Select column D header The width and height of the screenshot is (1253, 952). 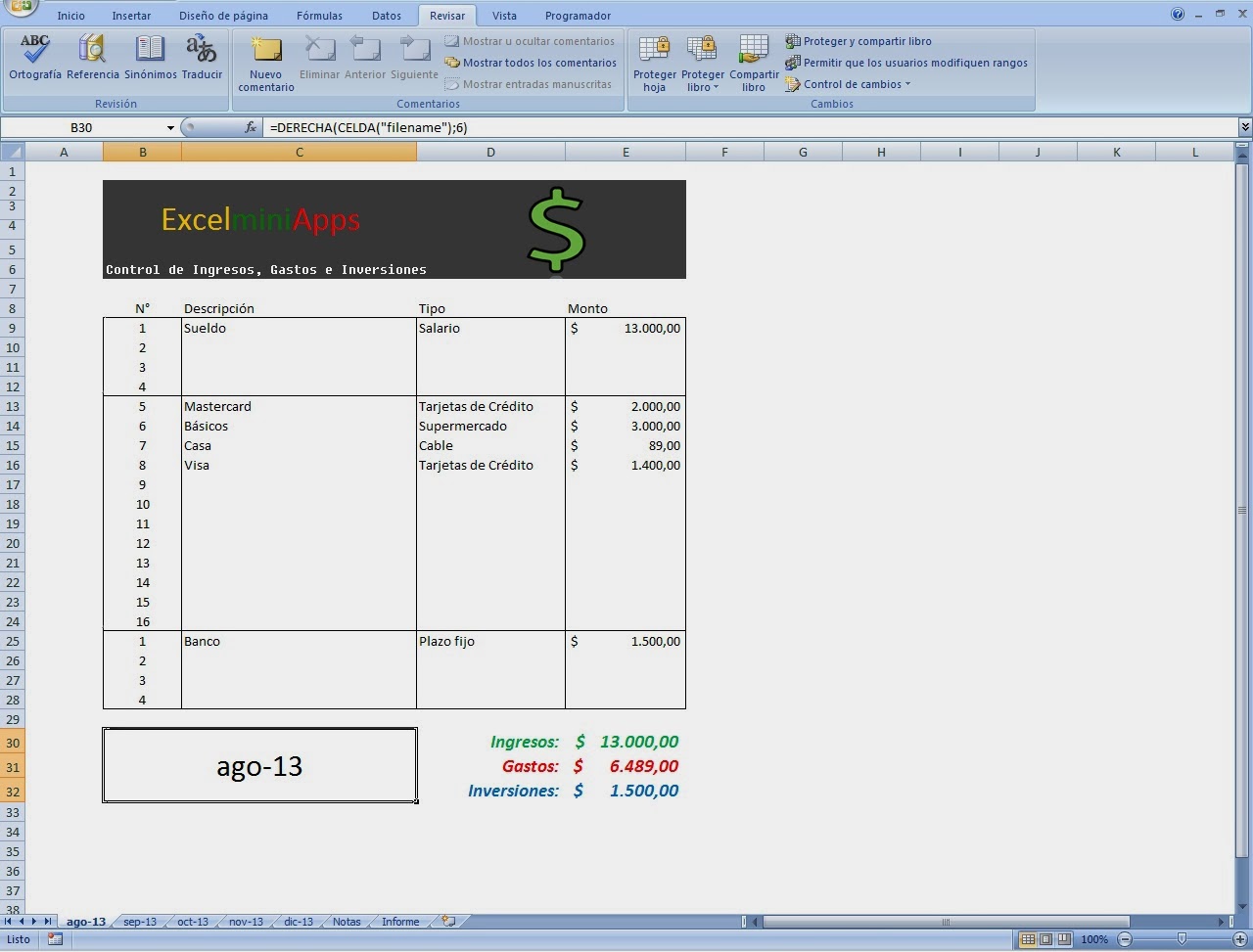(490, 152)
